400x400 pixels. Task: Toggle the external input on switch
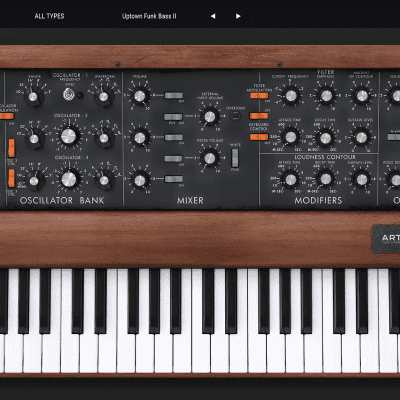(x=173, y=117)
